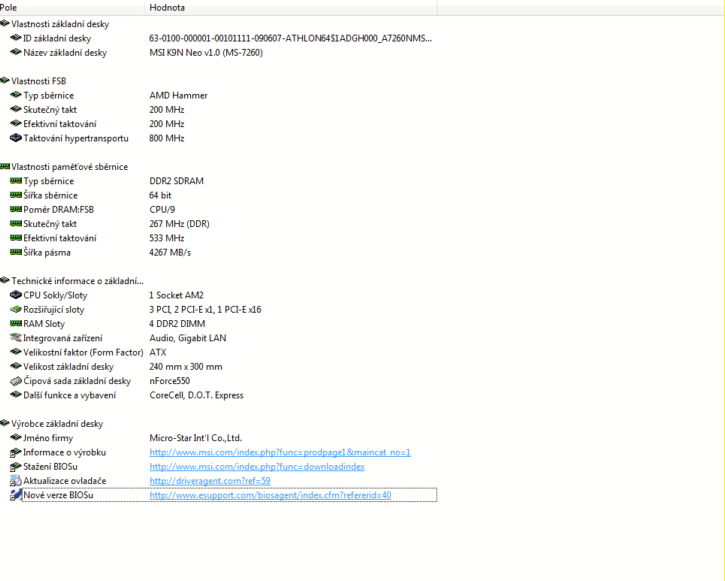Click icon next to Stažení BIOSu
725x581 pixels.
point(16,466)
